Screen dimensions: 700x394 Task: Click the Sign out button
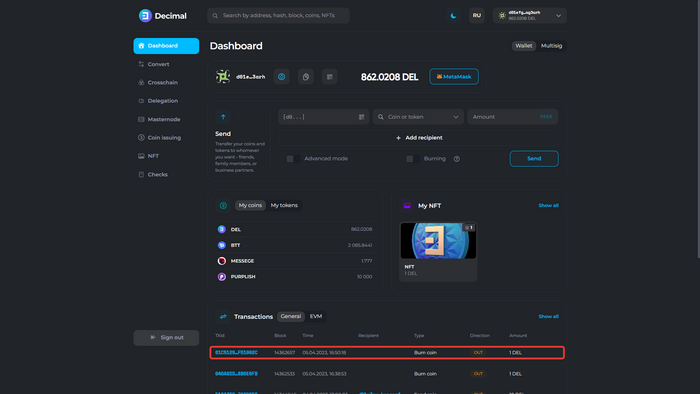click(x=166, y=338)
